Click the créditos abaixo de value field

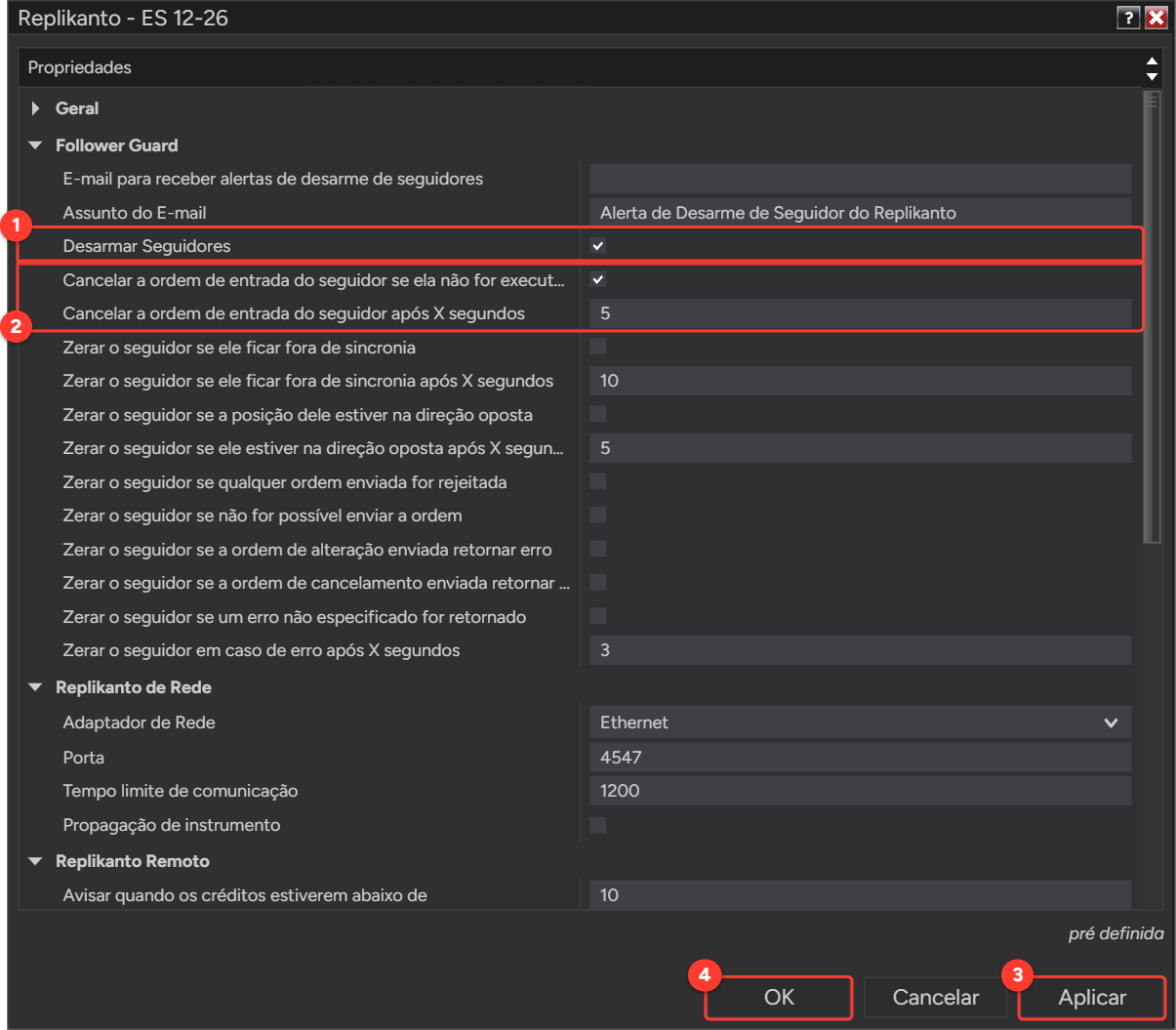pos(860,894)
